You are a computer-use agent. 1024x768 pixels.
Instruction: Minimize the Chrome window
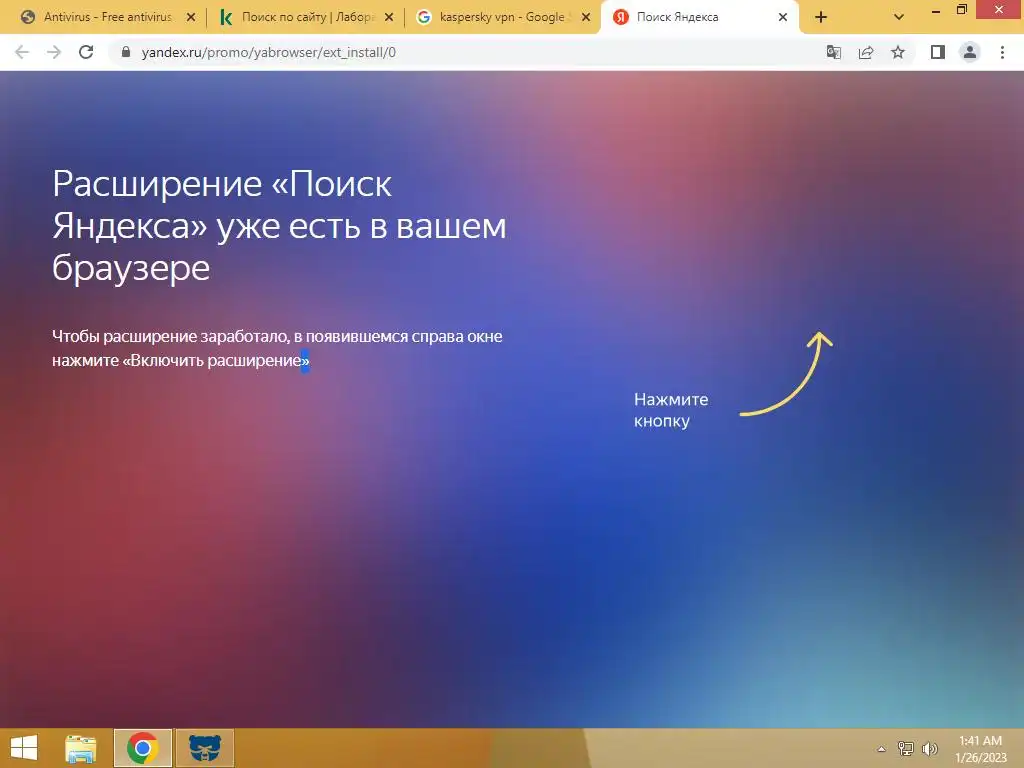click(936, 10)
